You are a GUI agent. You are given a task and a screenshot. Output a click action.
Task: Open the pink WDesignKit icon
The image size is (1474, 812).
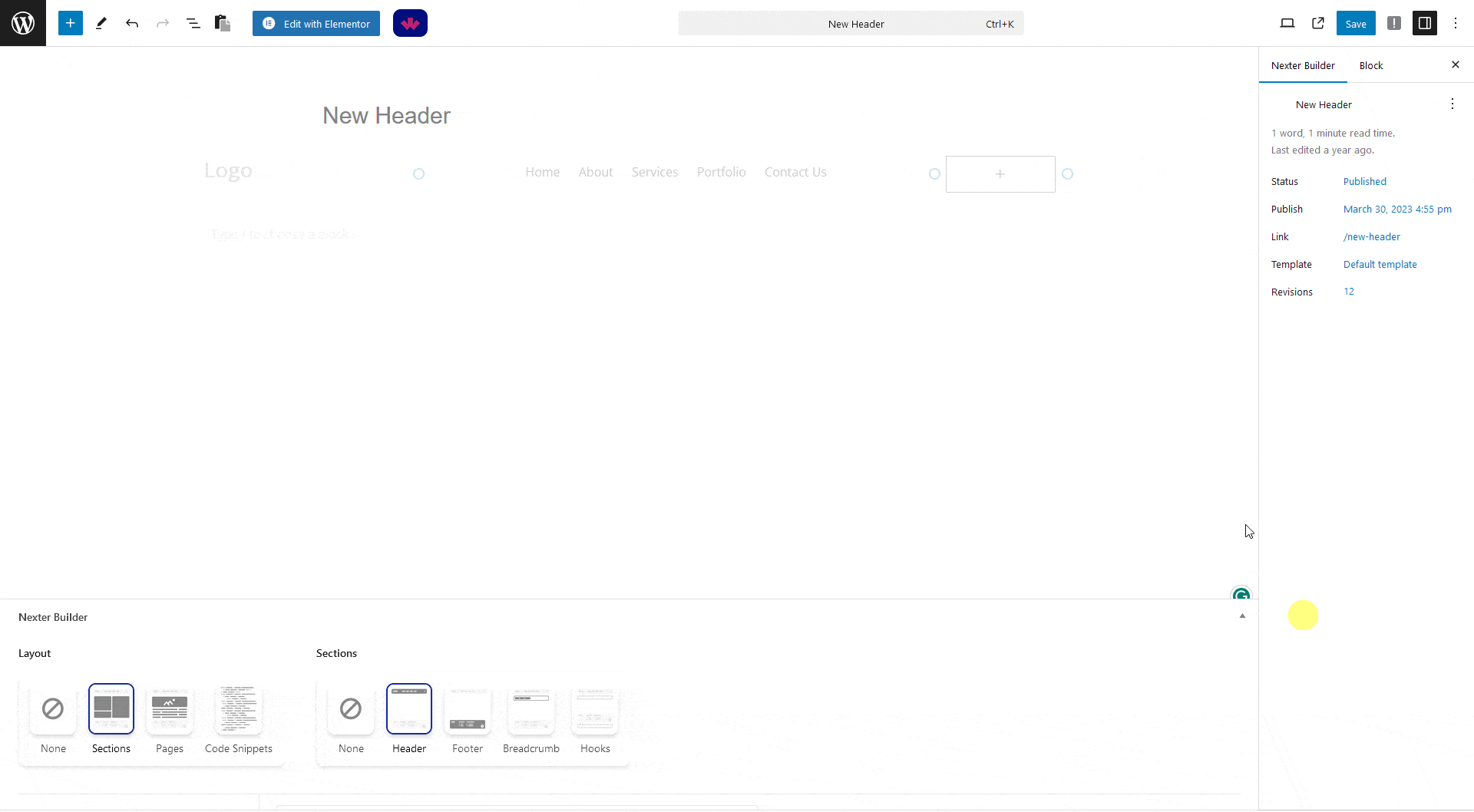pyautogui.click(x=410, y=23)
